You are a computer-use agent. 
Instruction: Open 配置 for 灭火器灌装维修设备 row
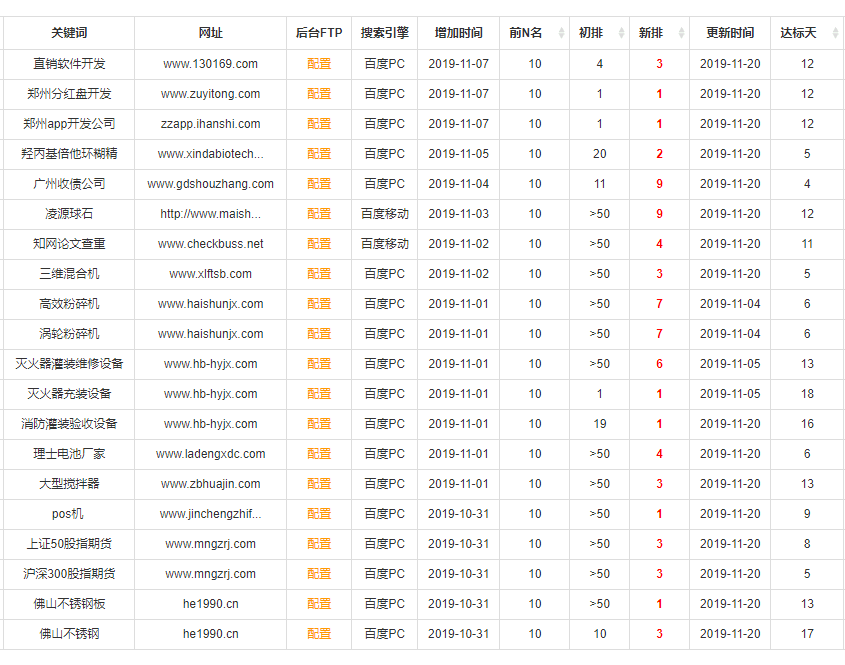pyautogui.click(x=319, y=364)
